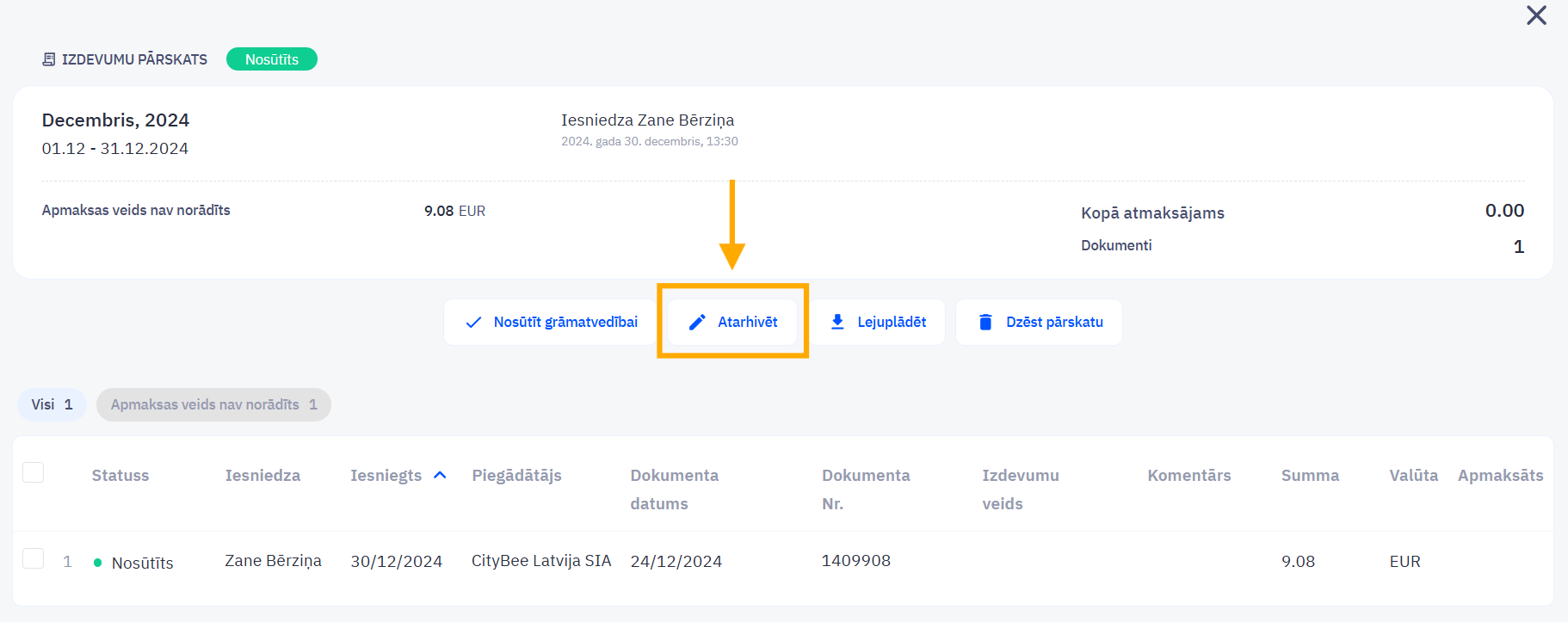This screenshot has width=1568, height=622.
Task: Click the Dzēst pārskatu button
Action: (x=1039, y=322)
